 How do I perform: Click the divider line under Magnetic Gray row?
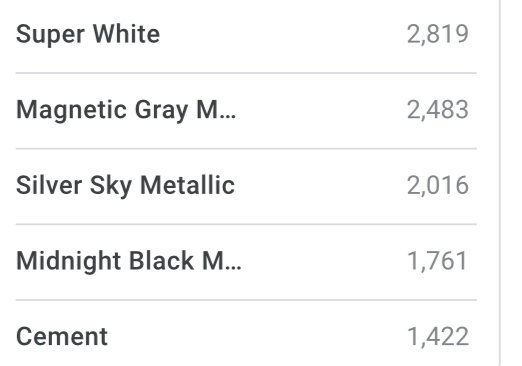point(246,148)
